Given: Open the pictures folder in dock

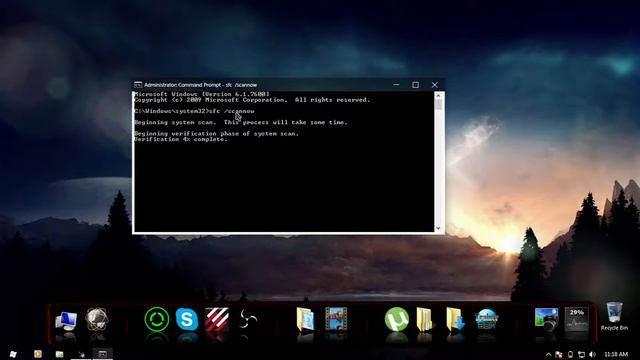Looking at the screenshot, I should (305, 320).
